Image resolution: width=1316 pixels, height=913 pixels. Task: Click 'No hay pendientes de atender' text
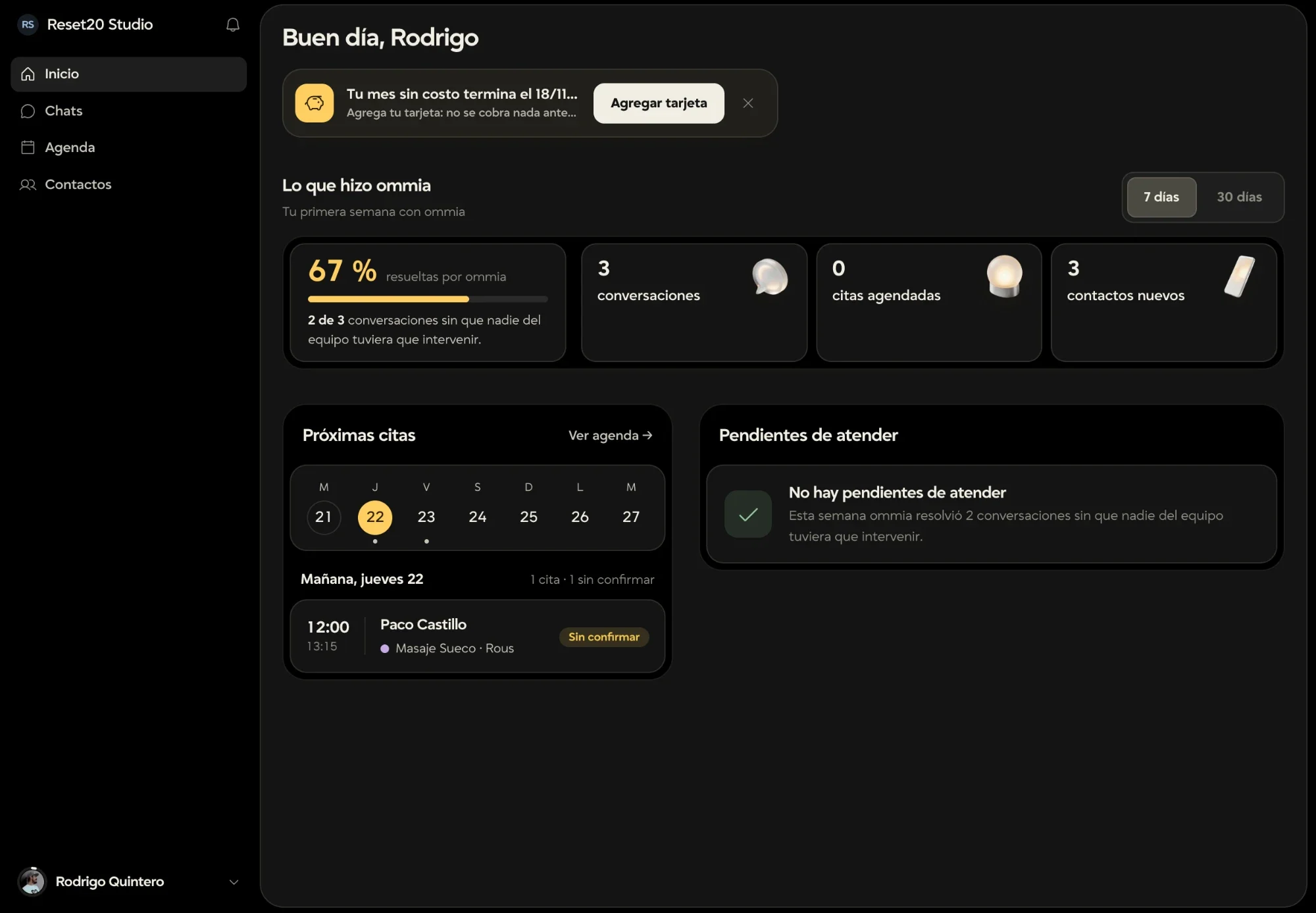point(897,493)
